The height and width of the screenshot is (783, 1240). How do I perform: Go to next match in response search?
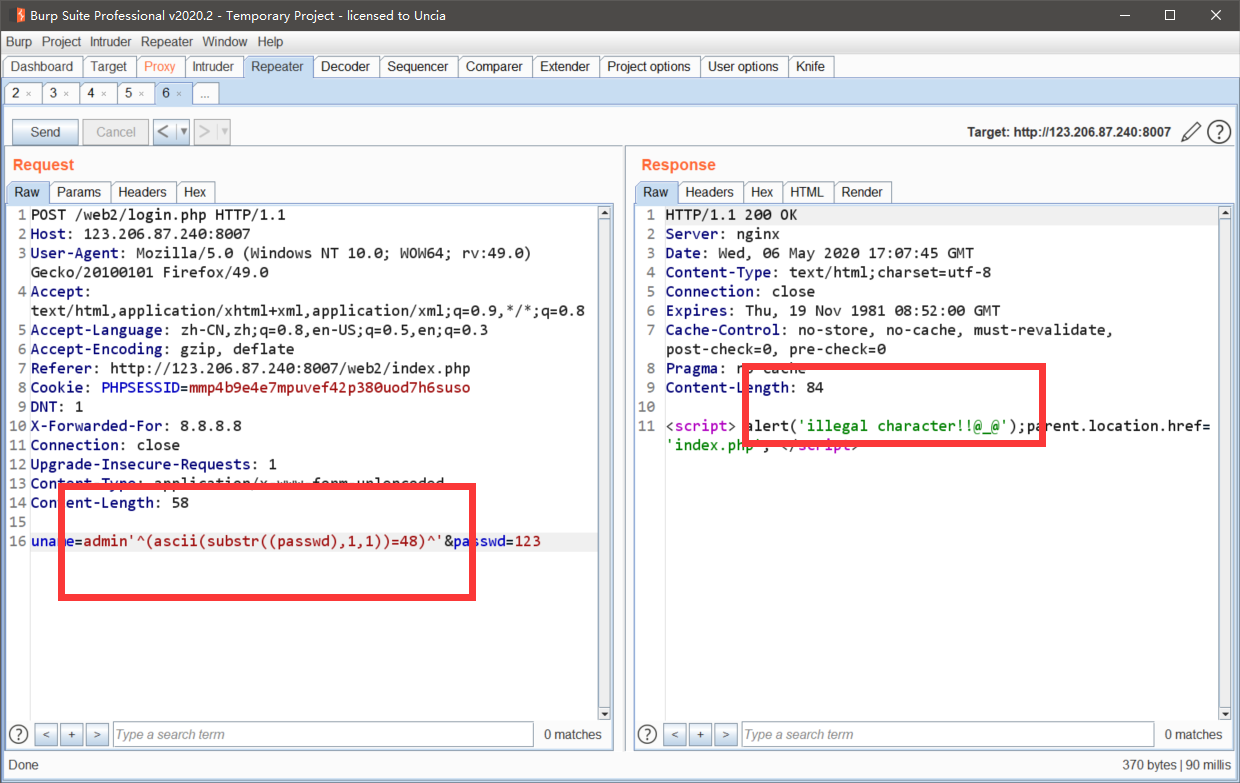tap(726, 734)
